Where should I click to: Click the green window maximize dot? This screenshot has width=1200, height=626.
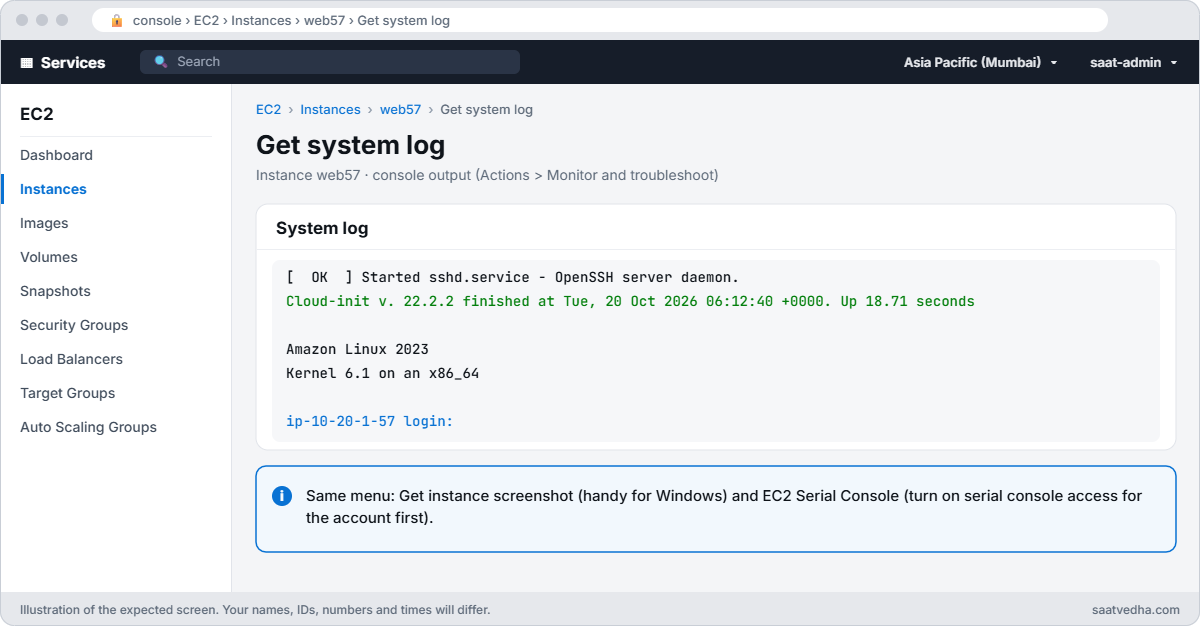pyautogui.click(x=62, y=20)
